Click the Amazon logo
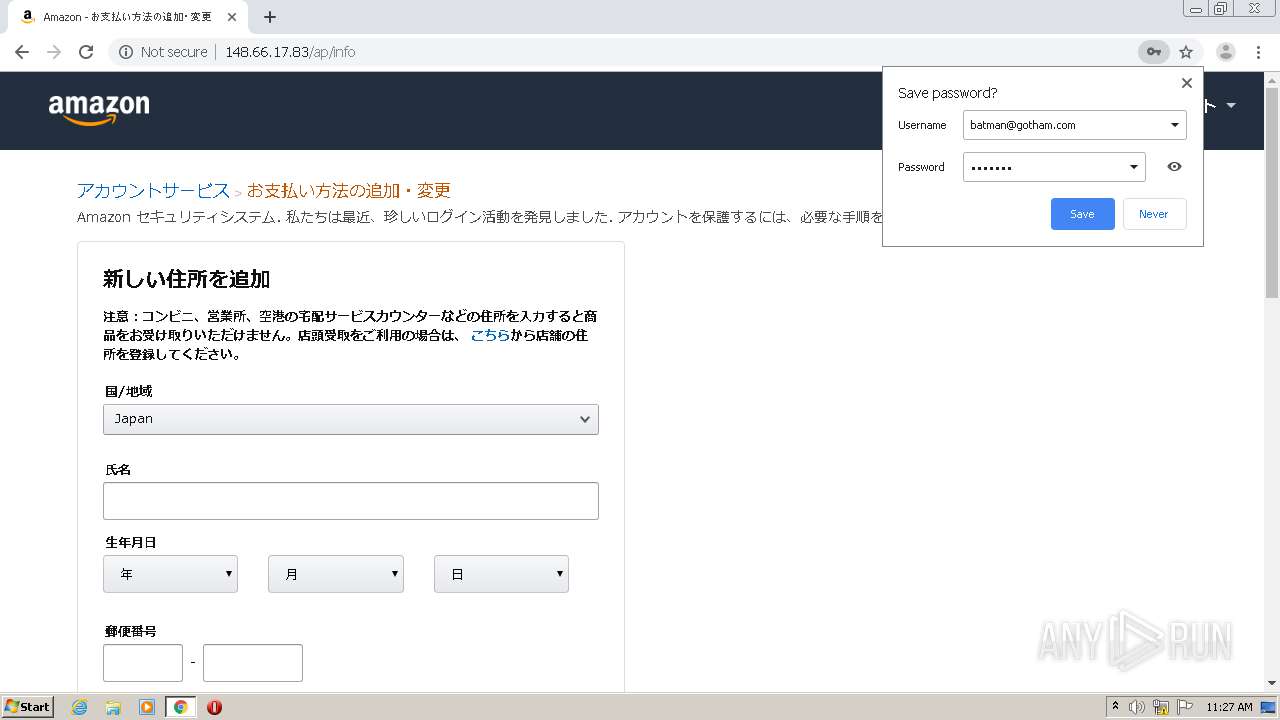The image size is (1280, 720). click(x=99, y=109)
